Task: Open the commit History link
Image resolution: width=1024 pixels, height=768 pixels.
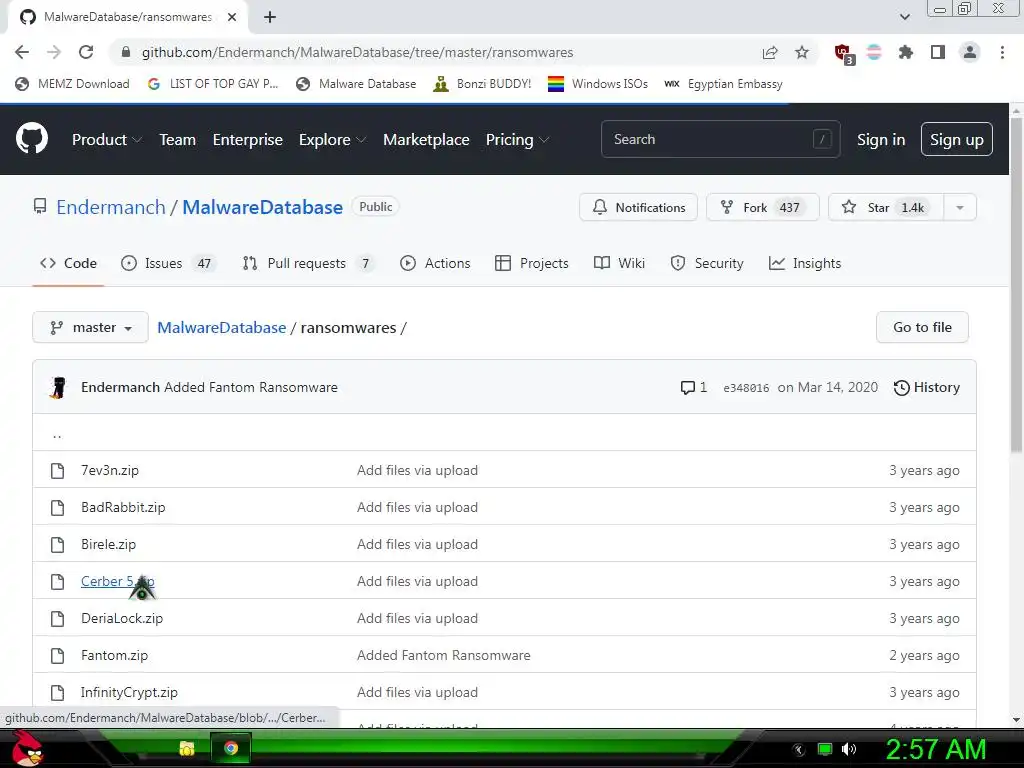Action: tap(927, 387)
